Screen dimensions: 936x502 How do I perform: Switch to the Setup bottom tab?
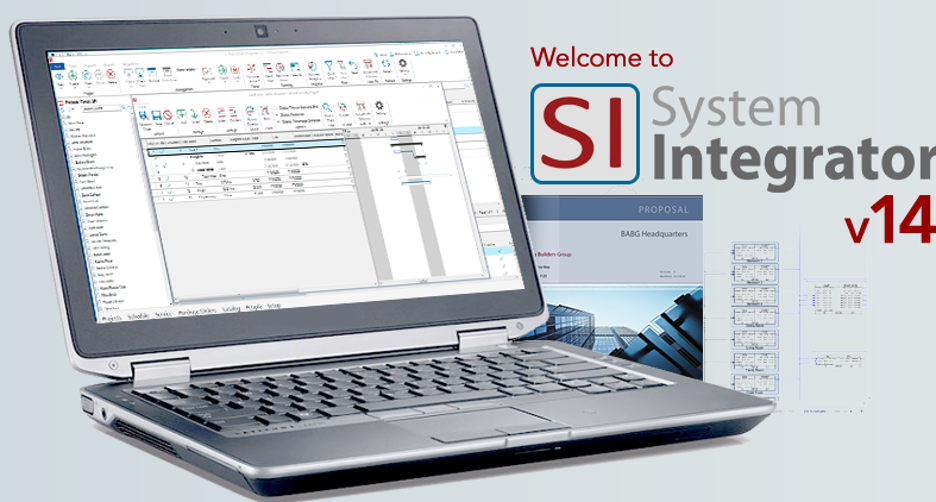pos(274,306)
